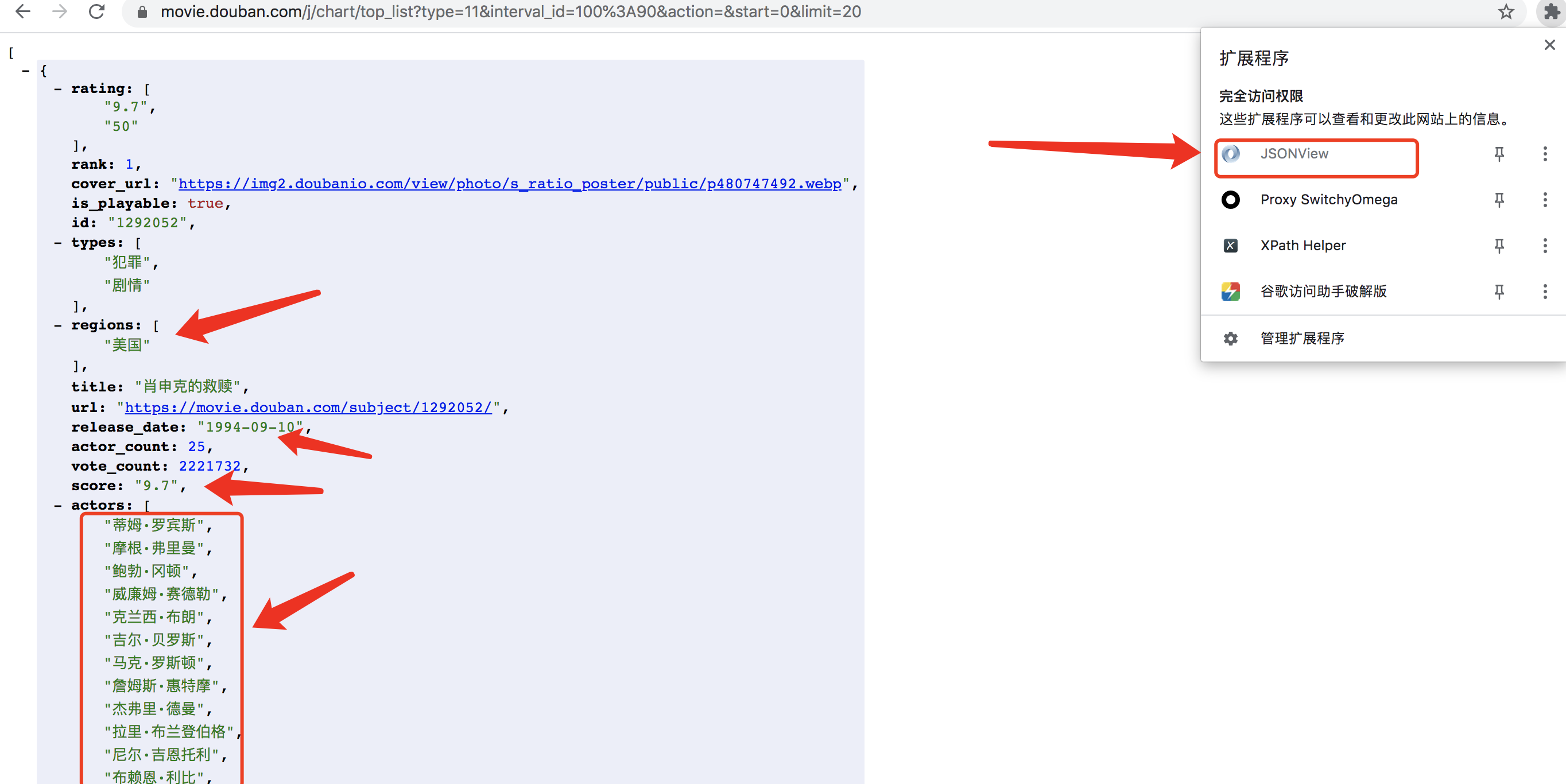Collapse the top-level JSON object
The image size is (1566, 784).
pos(25,71)
